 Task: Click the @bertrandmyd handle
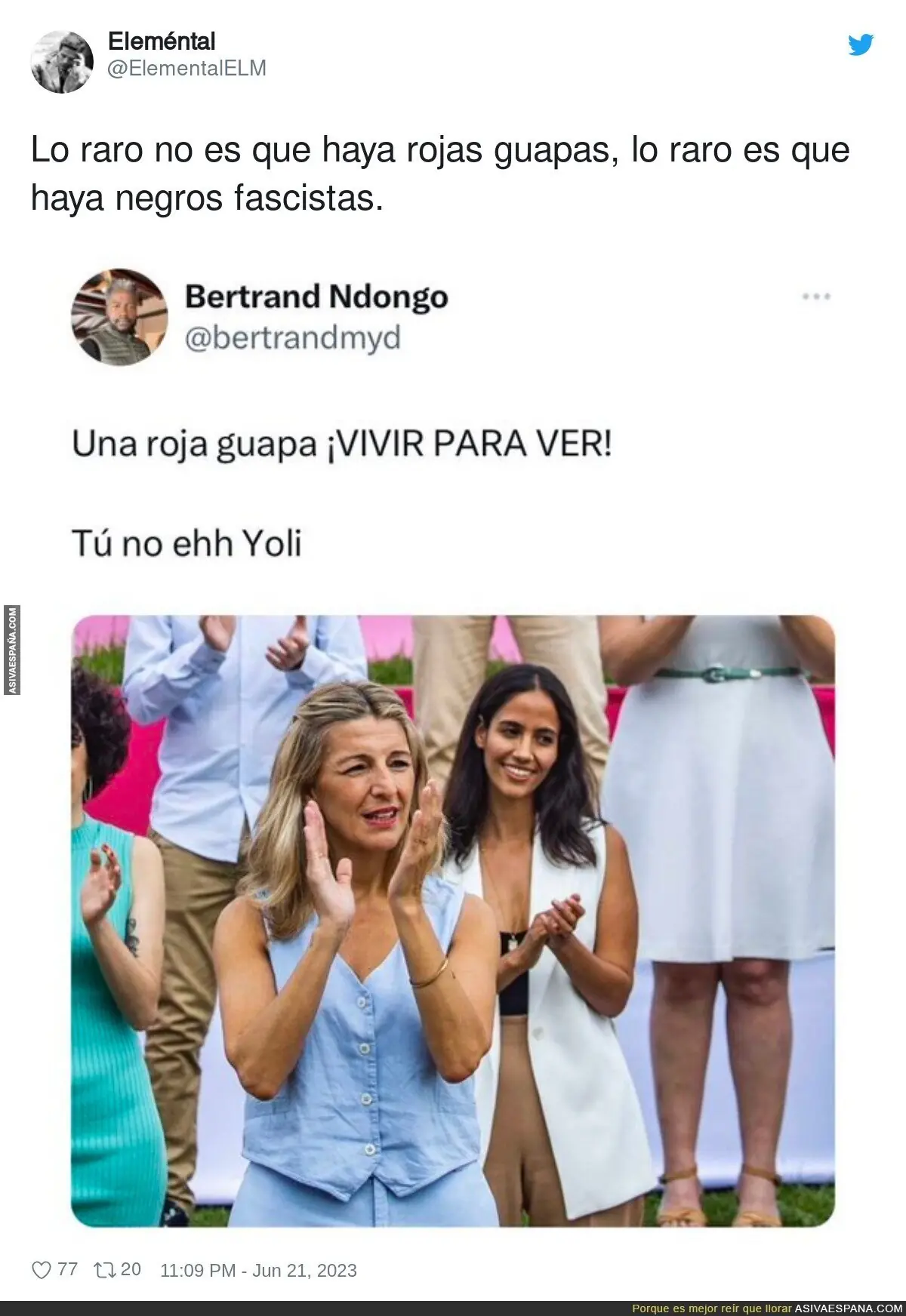coord(293,338)
